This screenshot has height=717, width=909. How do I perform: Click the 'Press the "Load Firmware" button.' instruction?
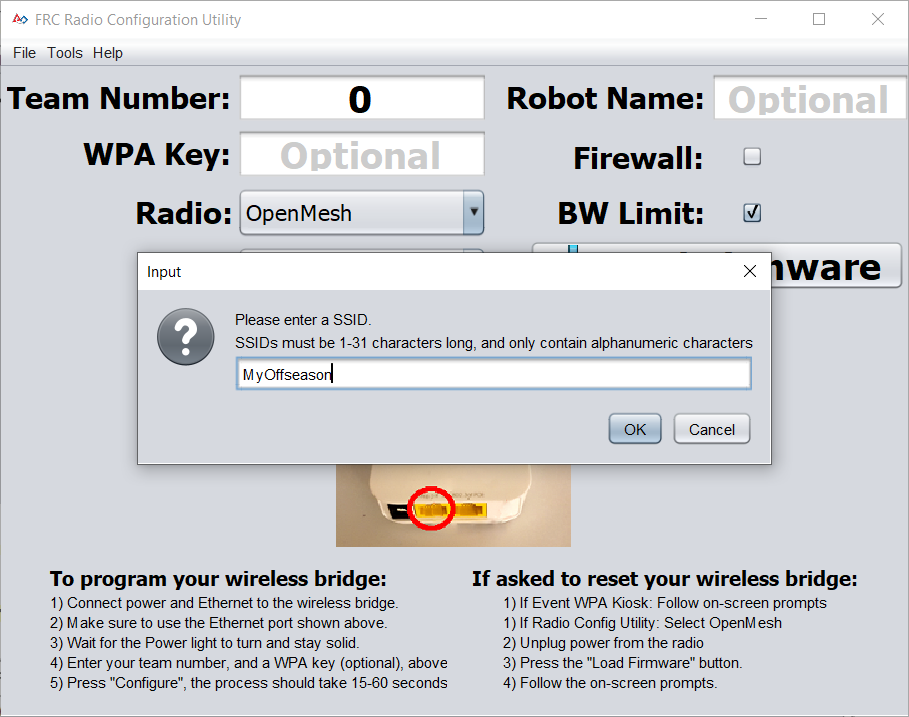point(623,663)
